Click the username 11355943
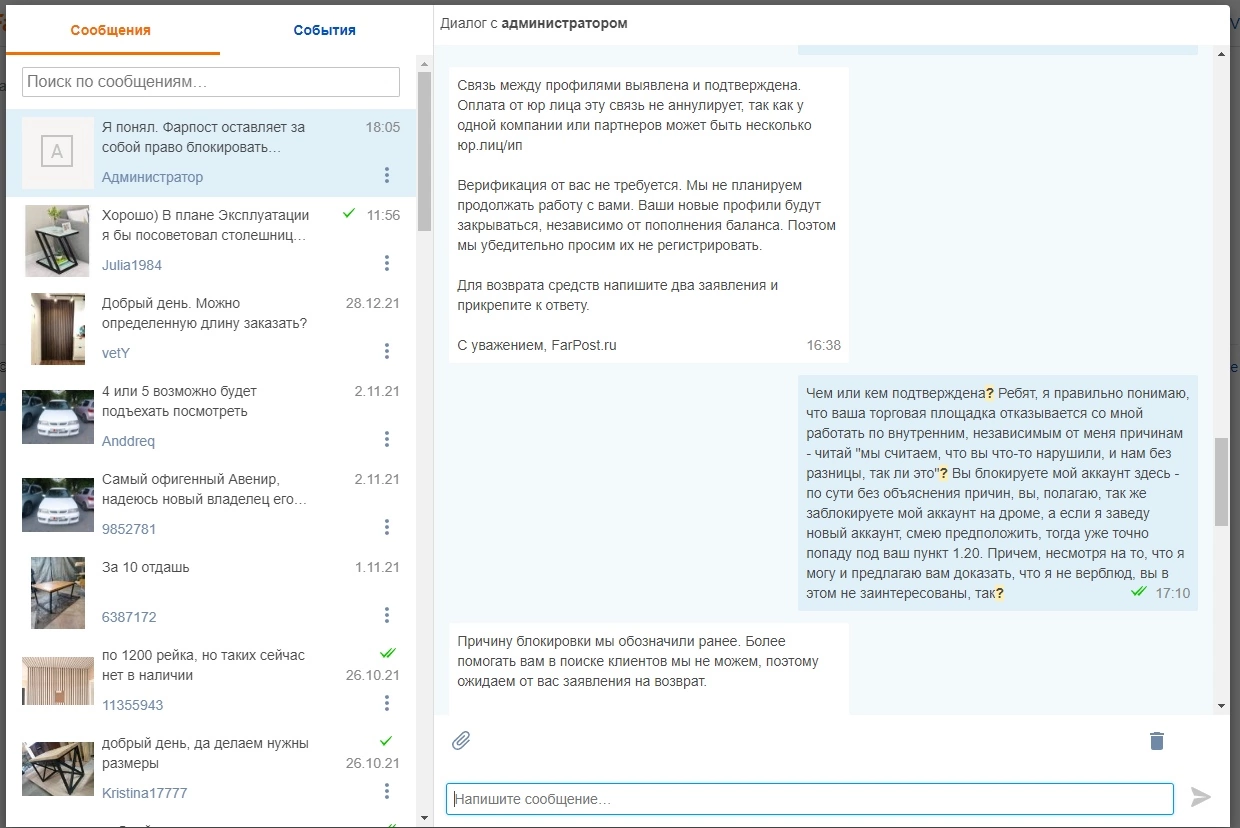The width and height of the screenshot is (1240, 828). coord(132,705)
